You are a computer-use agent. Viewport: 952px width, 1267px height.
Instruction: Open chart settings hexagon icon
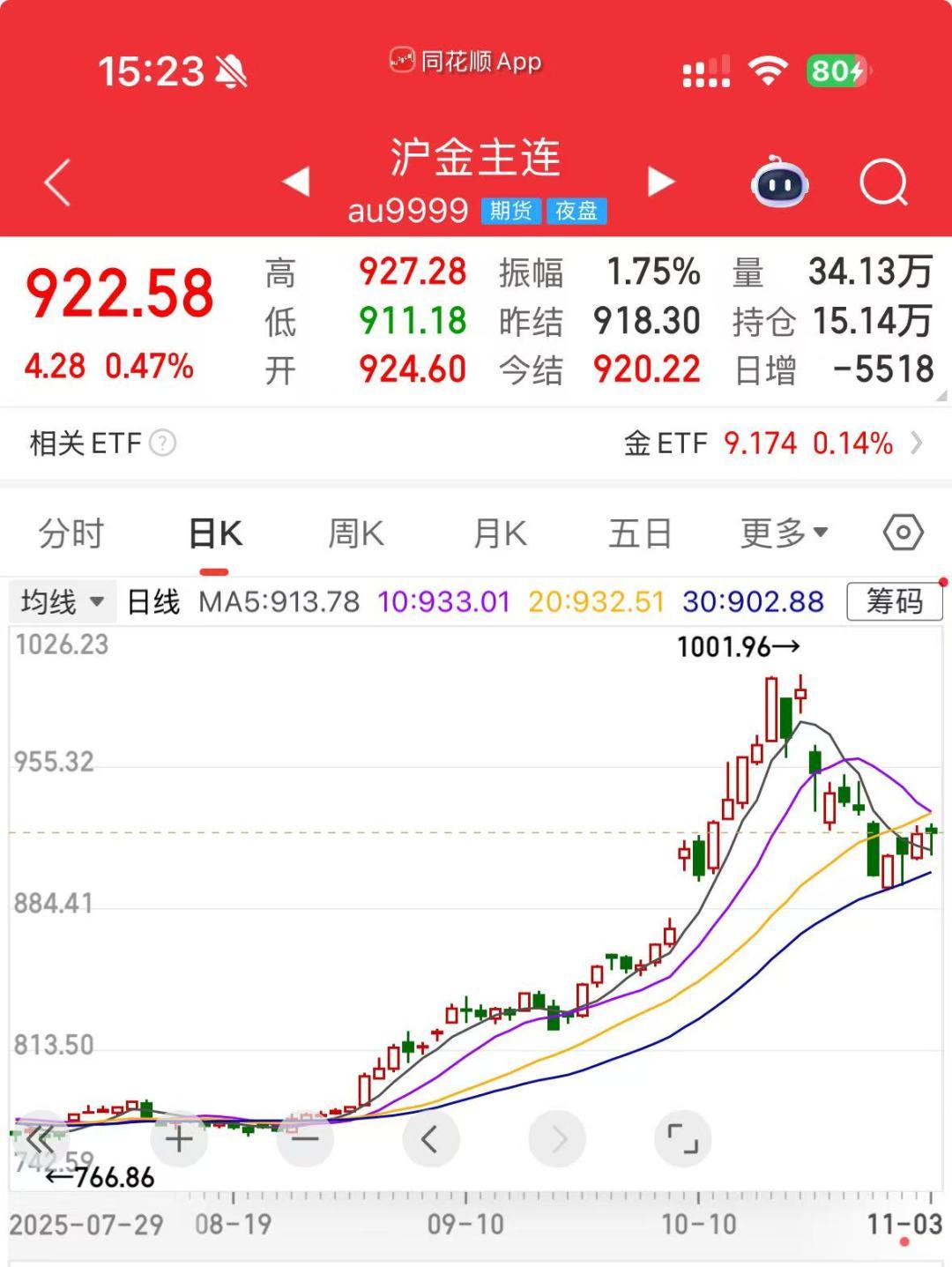coord(903,533)
